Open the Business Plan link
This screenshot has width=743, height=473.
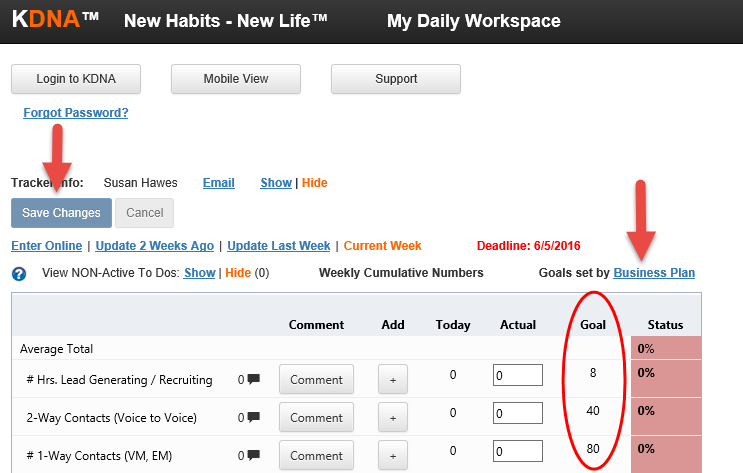[x=654, y=273]
